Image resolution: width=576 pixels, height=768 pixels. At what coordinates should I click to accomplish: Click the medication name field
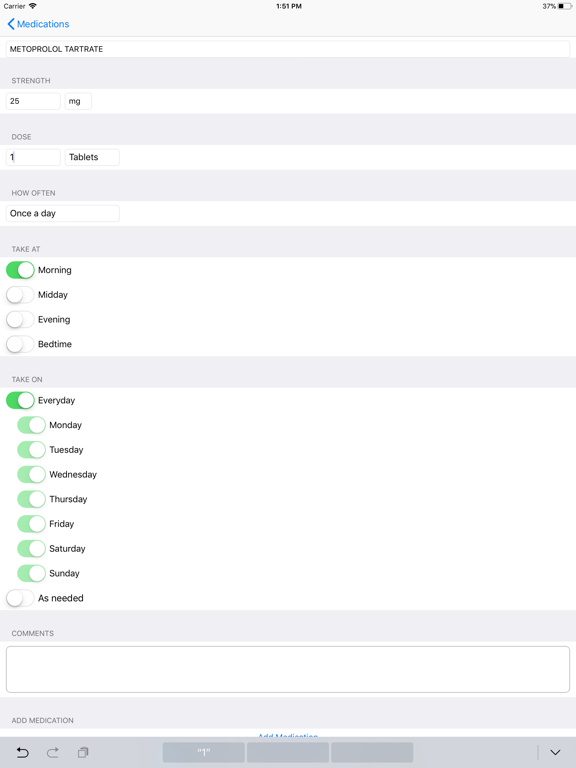[x=288, y=49]
